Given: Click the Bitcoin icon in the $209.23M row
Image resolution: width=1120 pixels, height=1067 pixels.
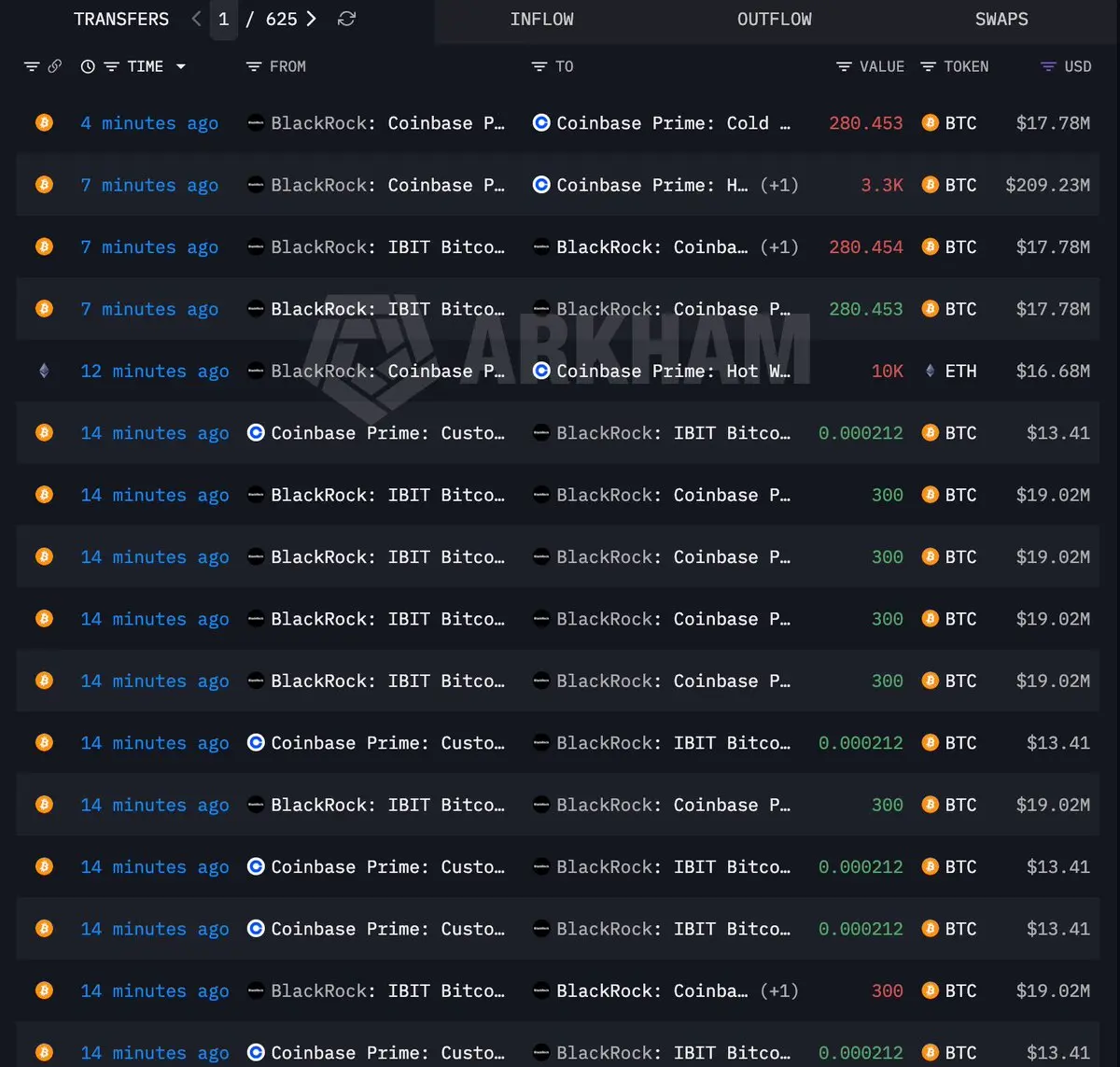Looking at the screenshot, I should (x=44, y=185).
